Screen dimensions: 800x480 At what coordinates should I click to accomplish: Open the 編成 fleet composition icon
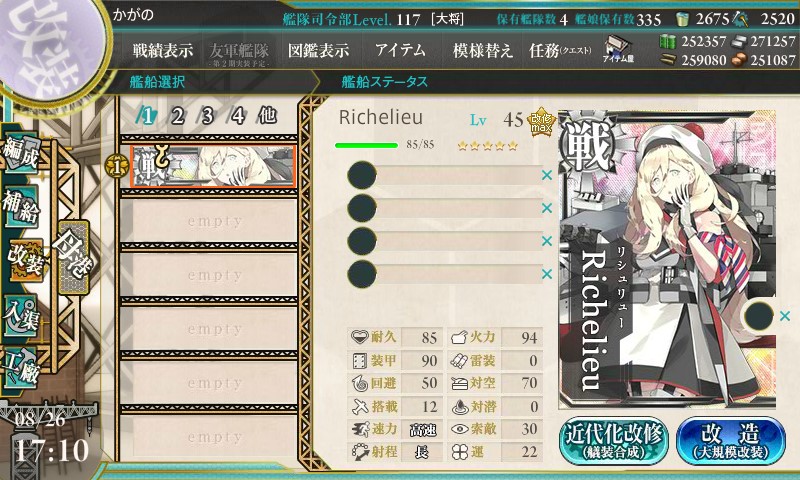tap(21, 153)
